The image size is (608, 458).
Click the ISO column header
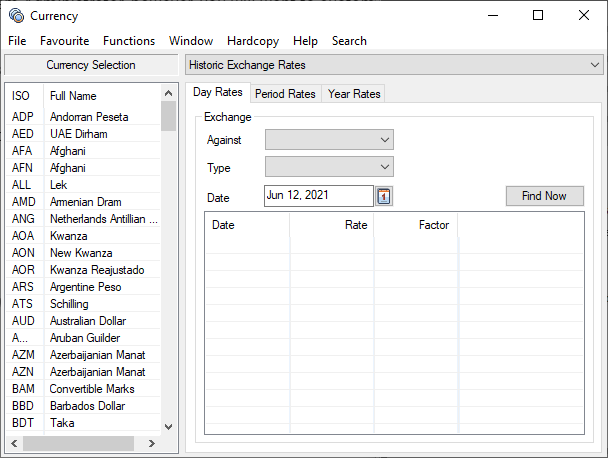tap(24, 96)
